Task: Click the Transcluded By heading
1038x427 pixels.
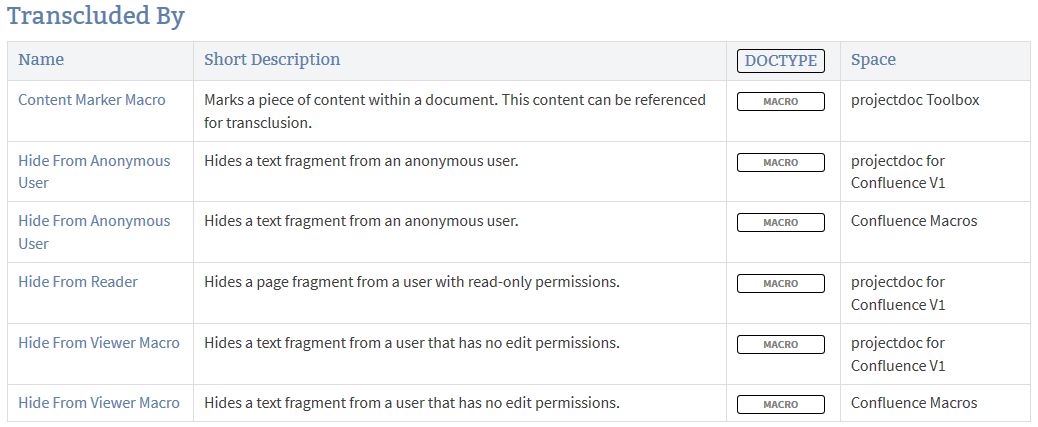Action: 96,17
